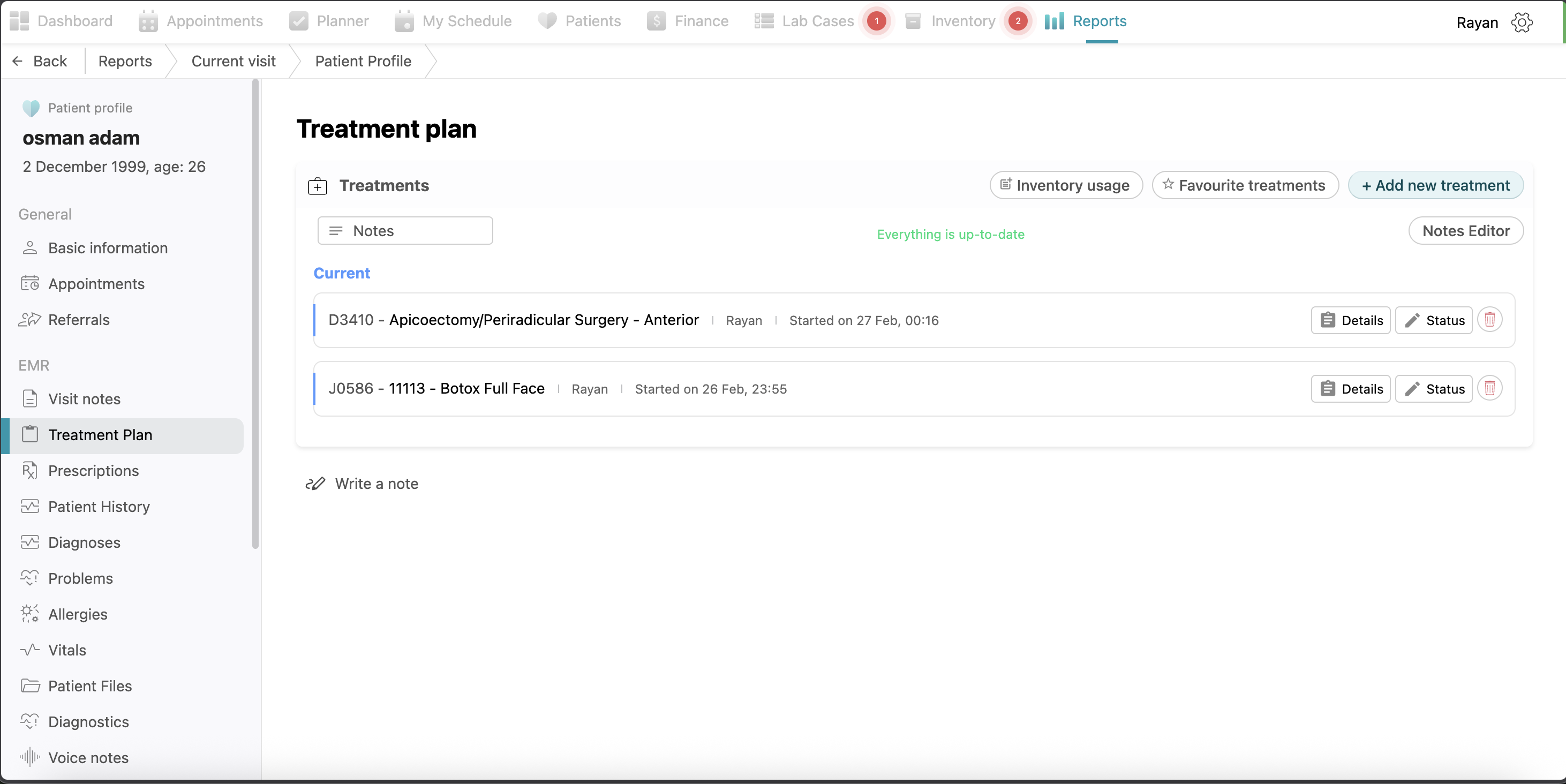Open Details for the Apicoectomy treatment
Screen dimensions: 1566x784
tap(1350, 320)
